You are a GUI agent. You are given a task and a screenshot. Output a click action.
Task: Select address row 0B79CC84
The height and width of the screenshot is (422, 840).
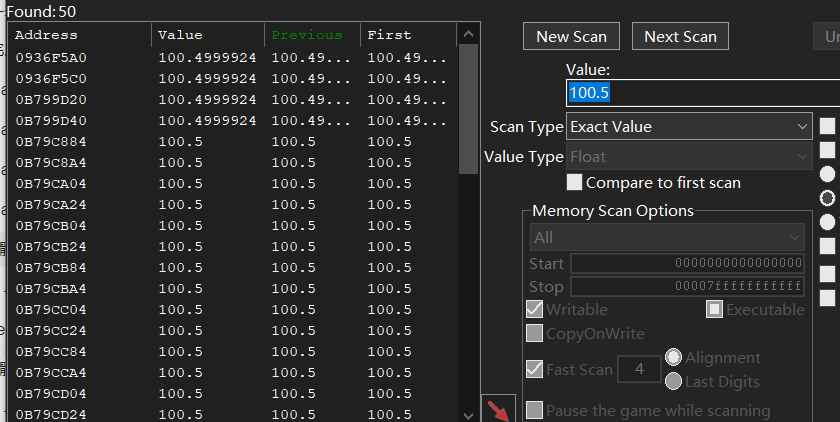(233, 351)
